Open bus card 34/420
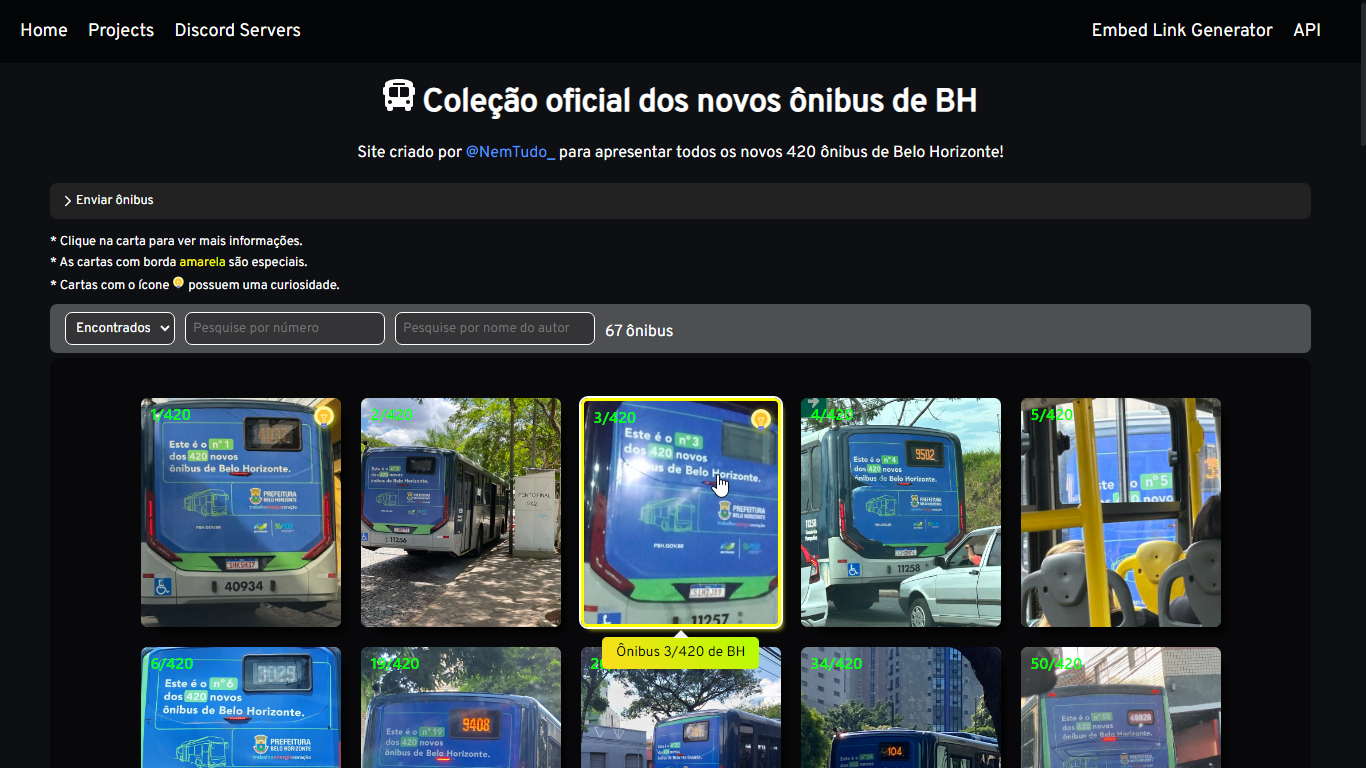Image resolution: width=1366 pixels, height=768 pixels. coord(901,708)
